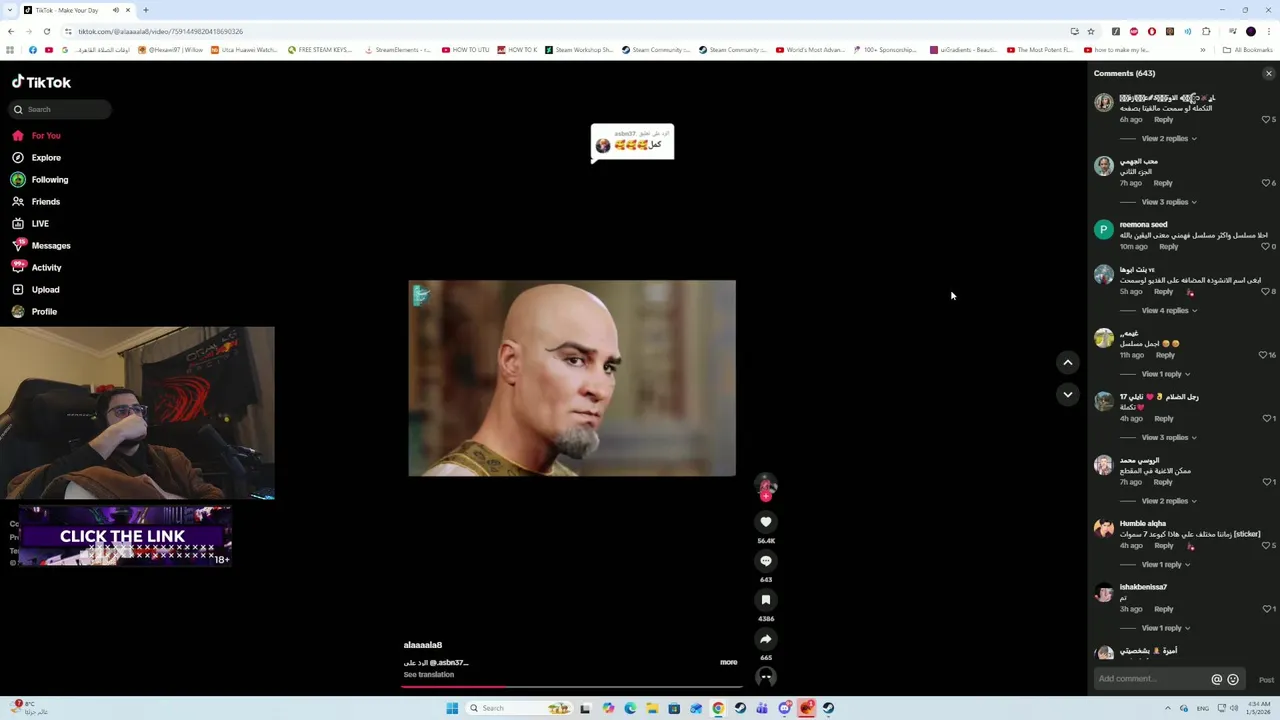This screenshot has width=1280, height=720.
Task: Open reemona seed's green avatar
Action: point(1104,230)
